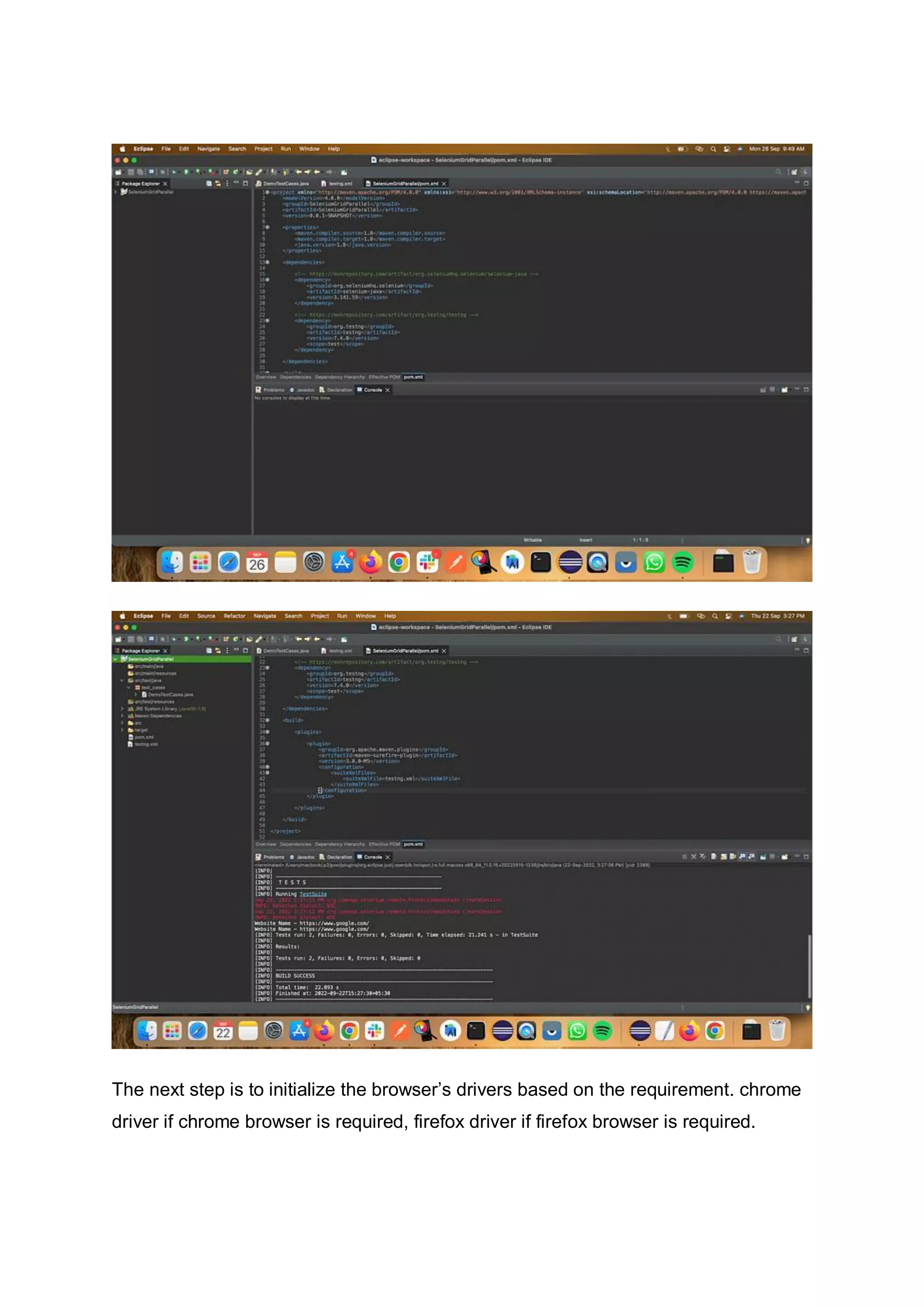Screen dimensions: 924x1307
Task: Toggle Scroll Lock in the Console toolbar
Action: tap(724, 856)
